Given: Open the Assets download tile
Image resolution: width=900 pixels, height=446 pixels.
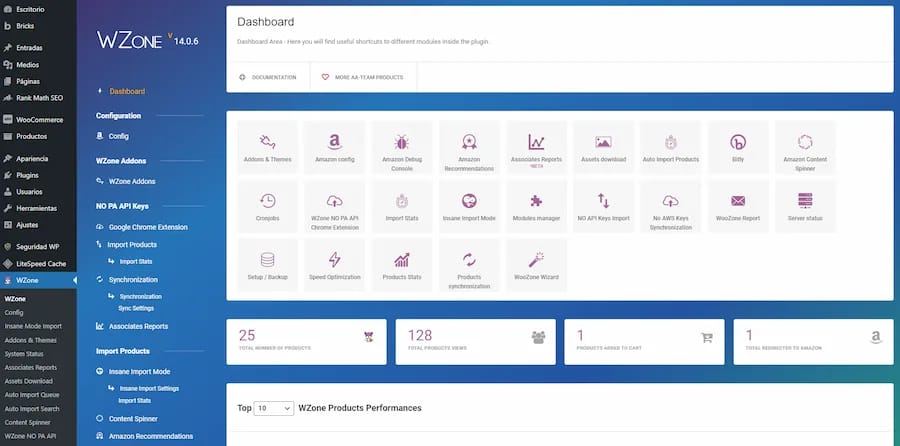Looking at the screenshot, I should coord(603,147).
